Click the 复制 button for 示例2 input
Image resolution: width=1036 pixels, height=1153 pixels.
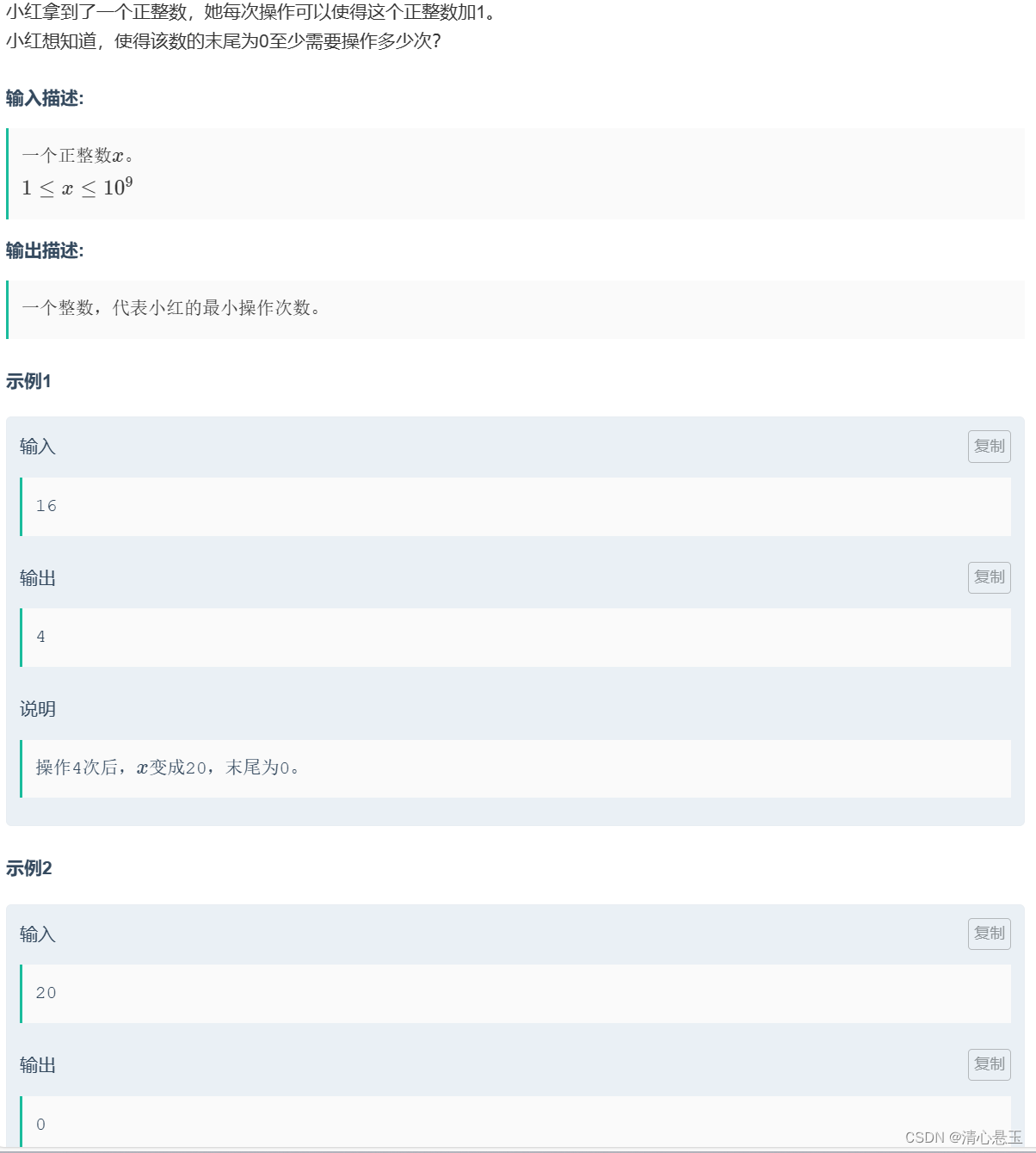click(x=989, y=934)
